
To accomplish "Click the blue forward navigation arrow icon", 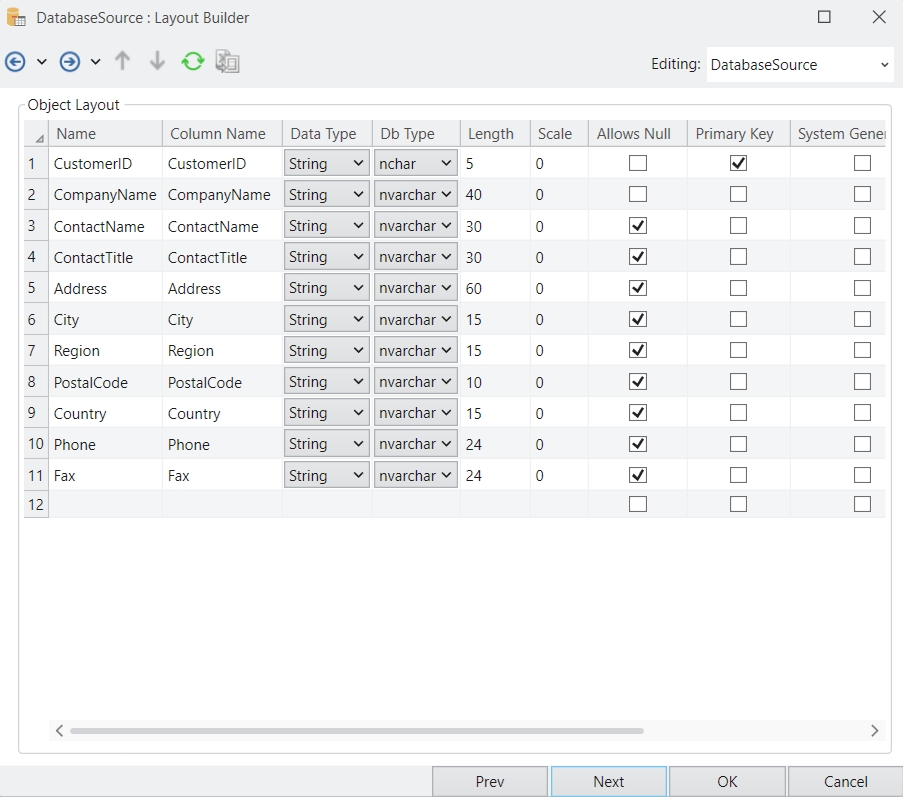I will (x=69, y=62).
